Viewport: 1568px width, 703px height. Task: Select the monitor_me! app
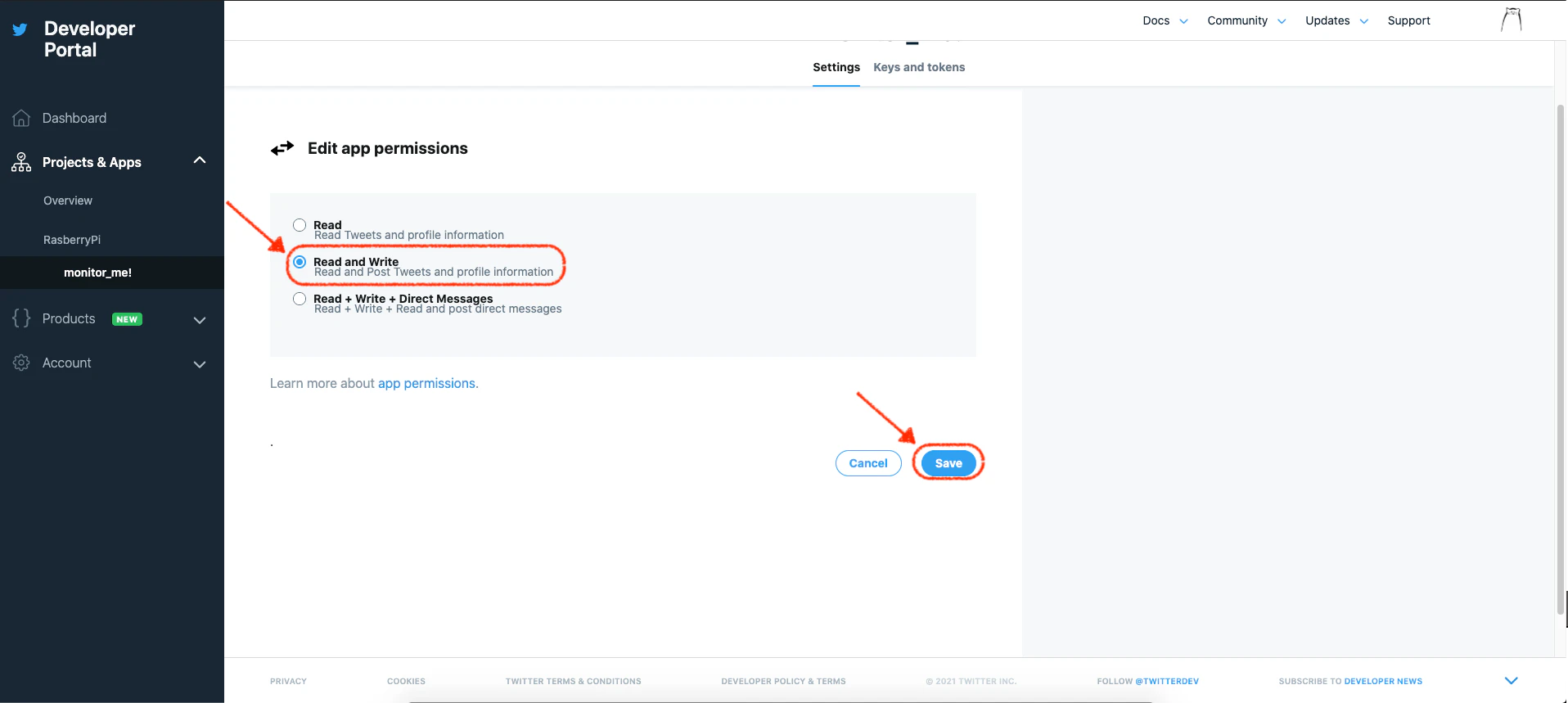pyautogui.click(x=97, y=273)
